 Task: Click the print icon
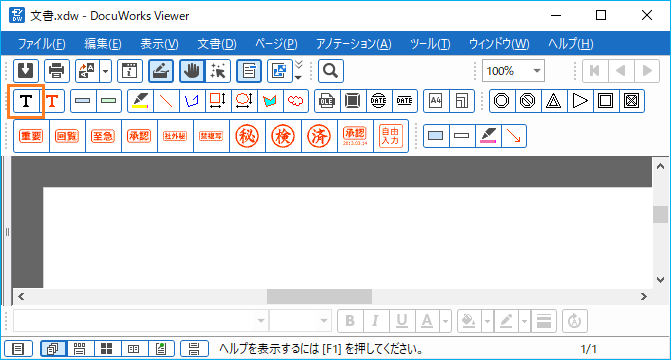(56, 71)
